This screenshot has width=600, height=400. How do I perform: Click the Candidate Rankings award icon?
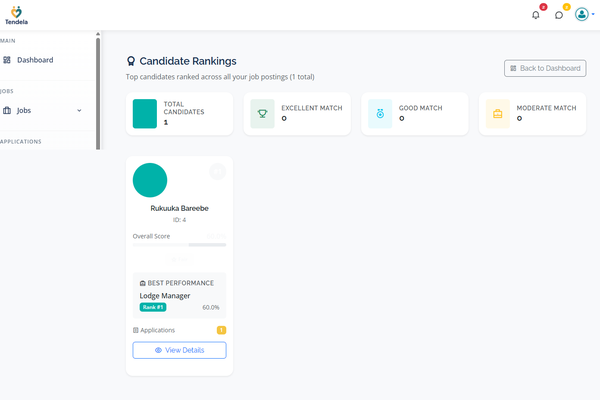(x=131, y=61)
